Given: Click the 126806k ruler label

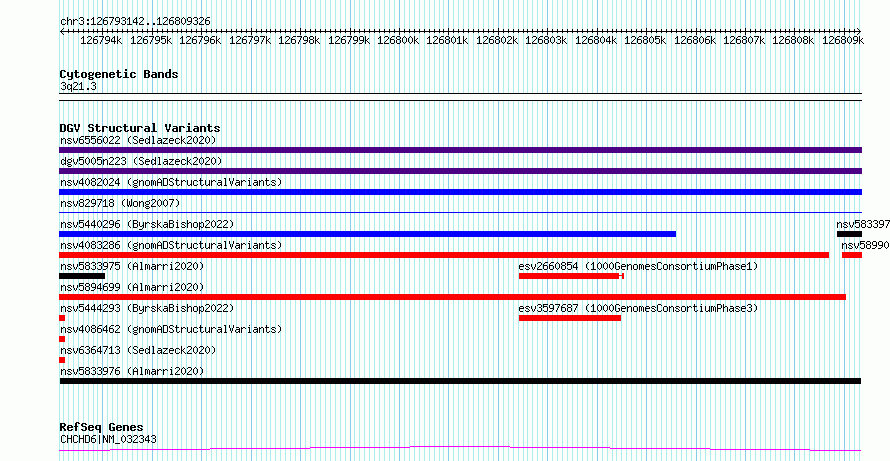Looking at the screenshot, I should click(x=695, y=40).
